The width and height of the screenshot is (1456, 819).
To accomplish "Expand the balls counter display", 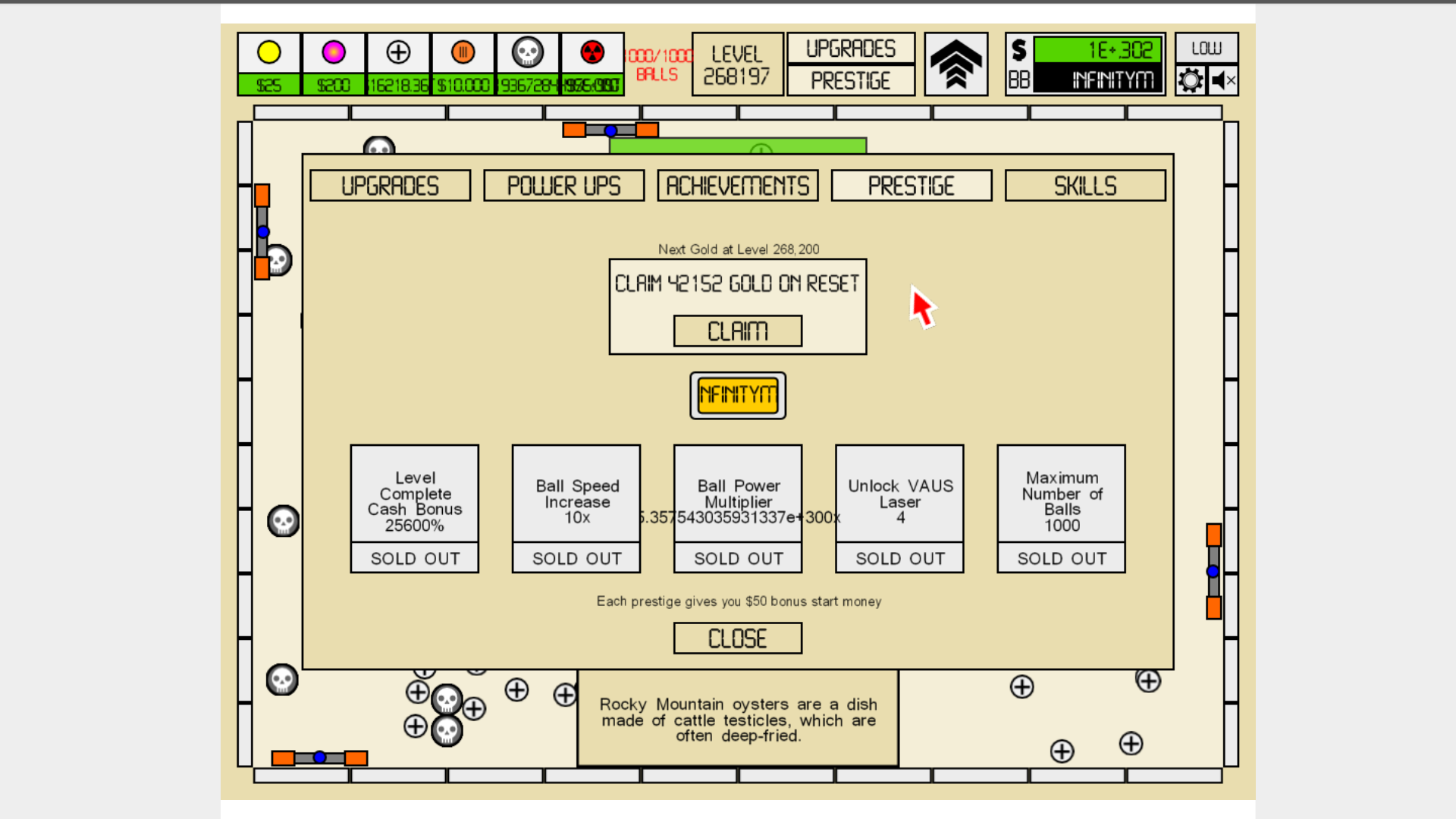I will (x=655, y=63).
